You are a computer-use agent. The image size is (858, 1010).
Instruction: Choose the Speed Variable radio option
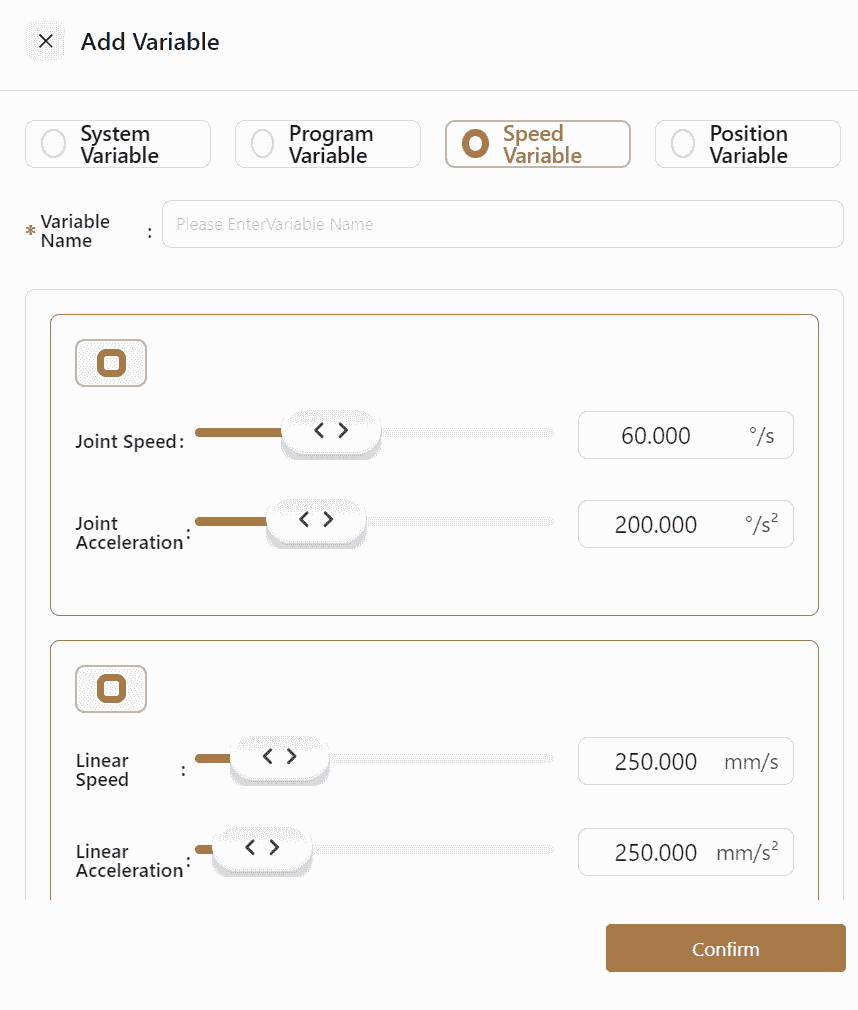[476, 144]
